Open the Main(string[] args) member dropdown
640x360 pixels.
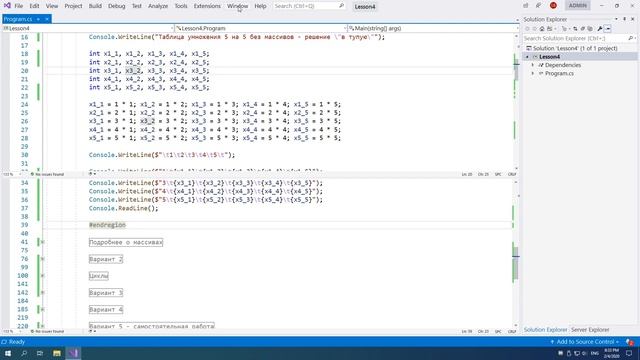coord(433,28)
